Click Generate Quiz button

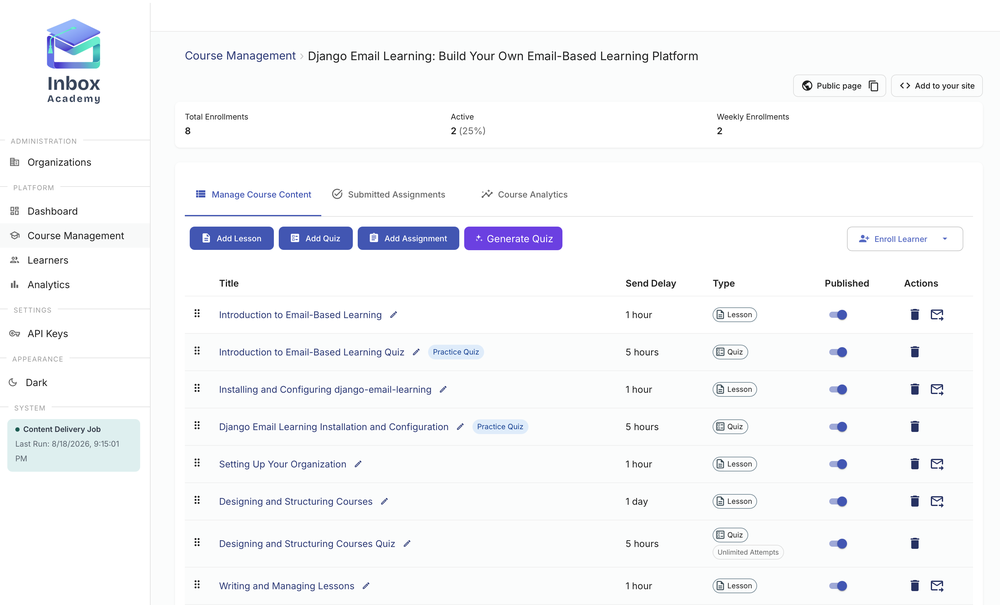(x=513, y=238)
